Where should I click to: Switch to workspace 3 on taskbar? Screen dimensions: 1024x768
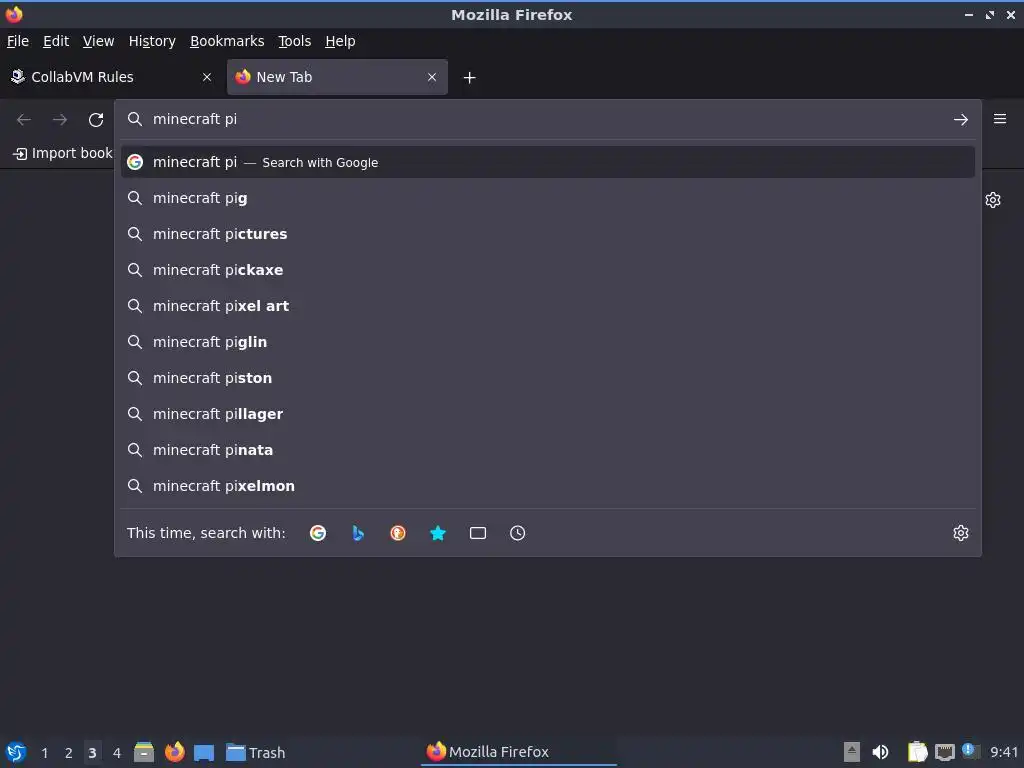click(92, 753)
